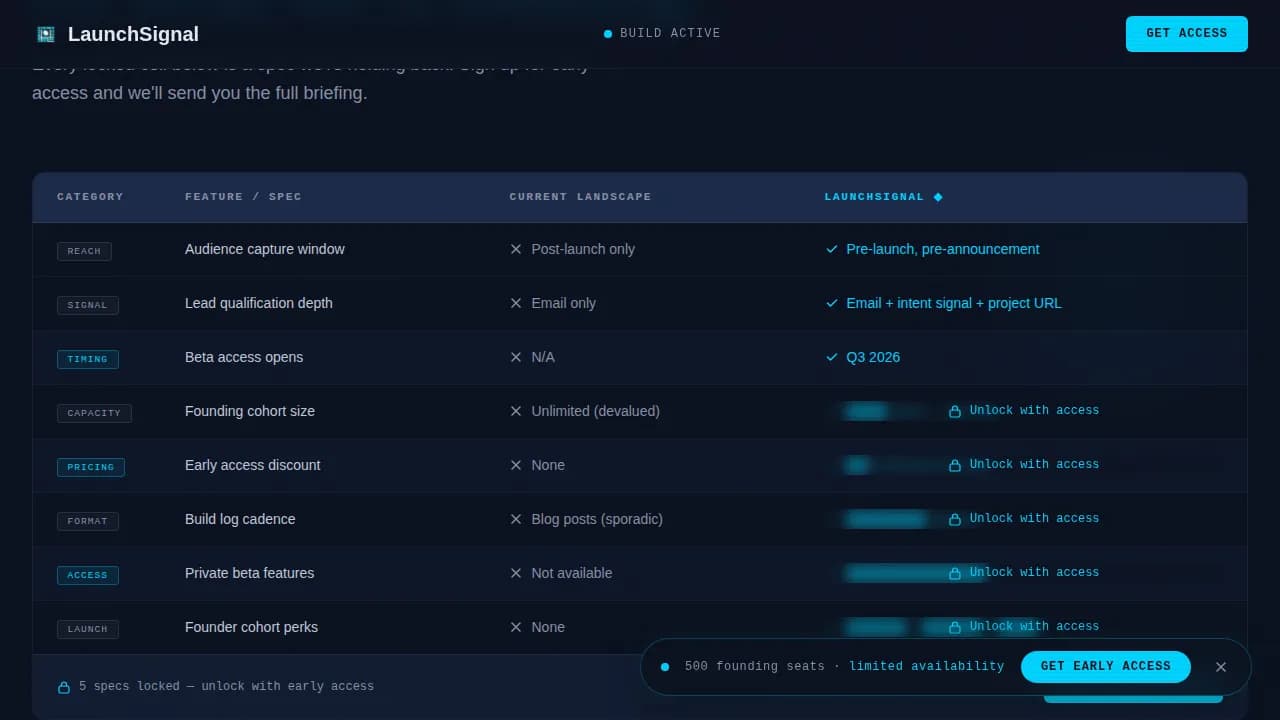Click the X icon beside 'N/A'
Viewport: 1280px width, 720px height.
pos(516,357)
